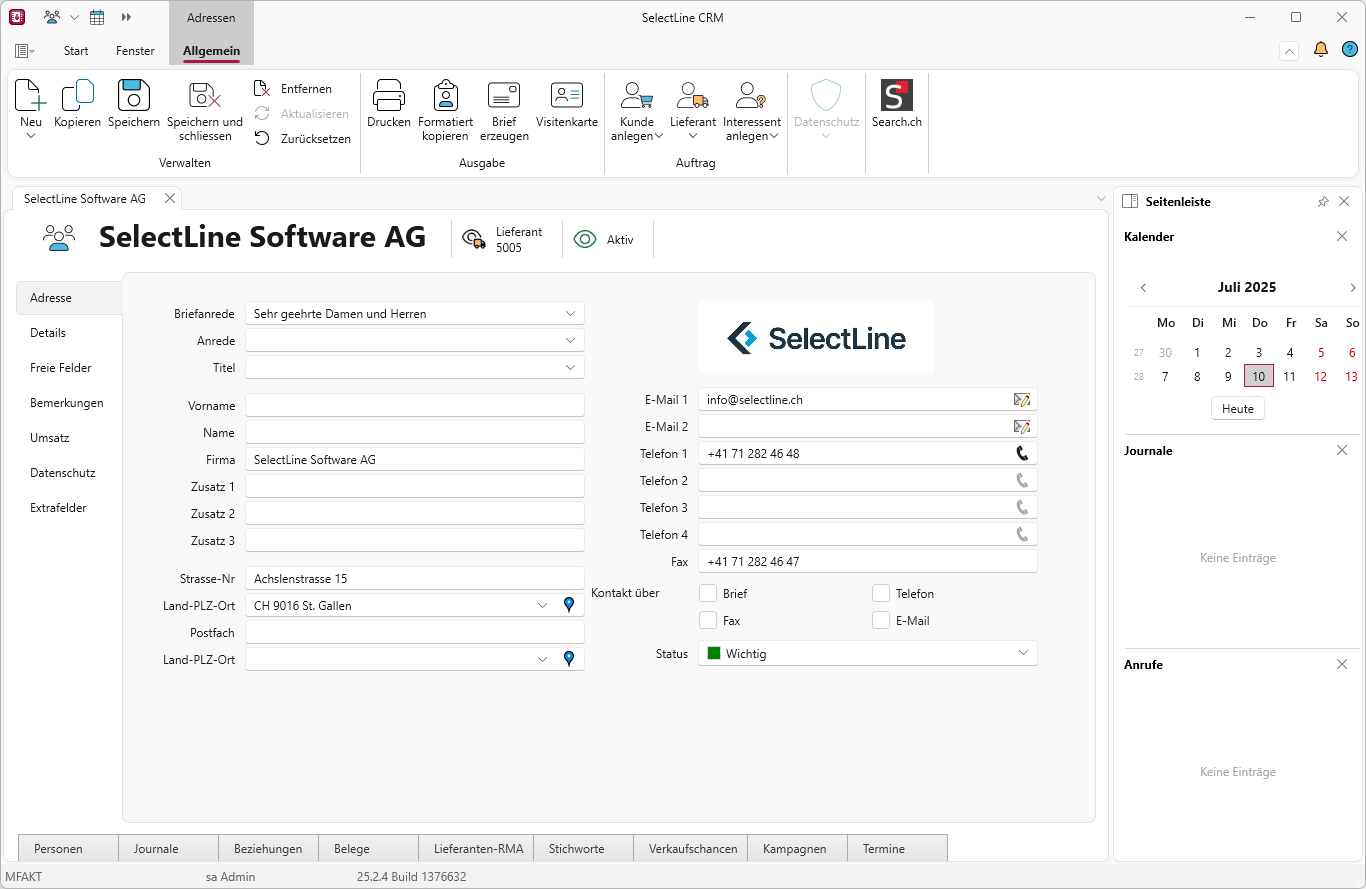Click the Lieferant truck icon in ribbon
Viewport: 1366px width, 889px height.
[693, 95]
